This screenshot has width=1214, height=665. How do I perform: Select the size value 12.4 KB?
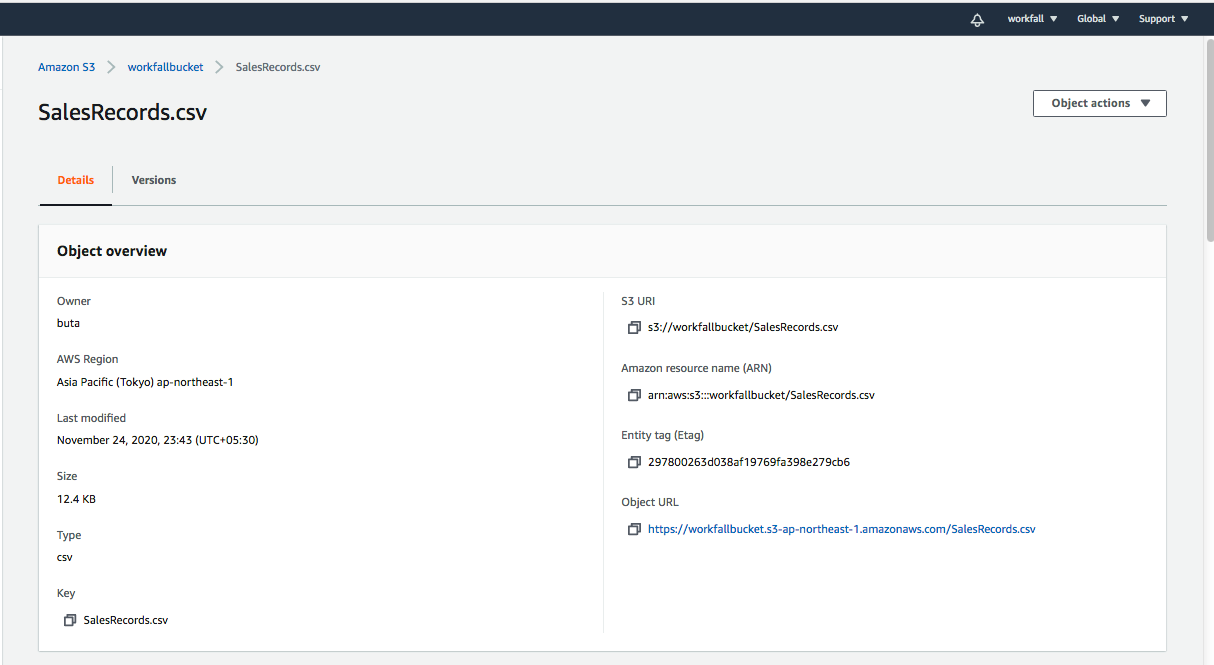76,499
